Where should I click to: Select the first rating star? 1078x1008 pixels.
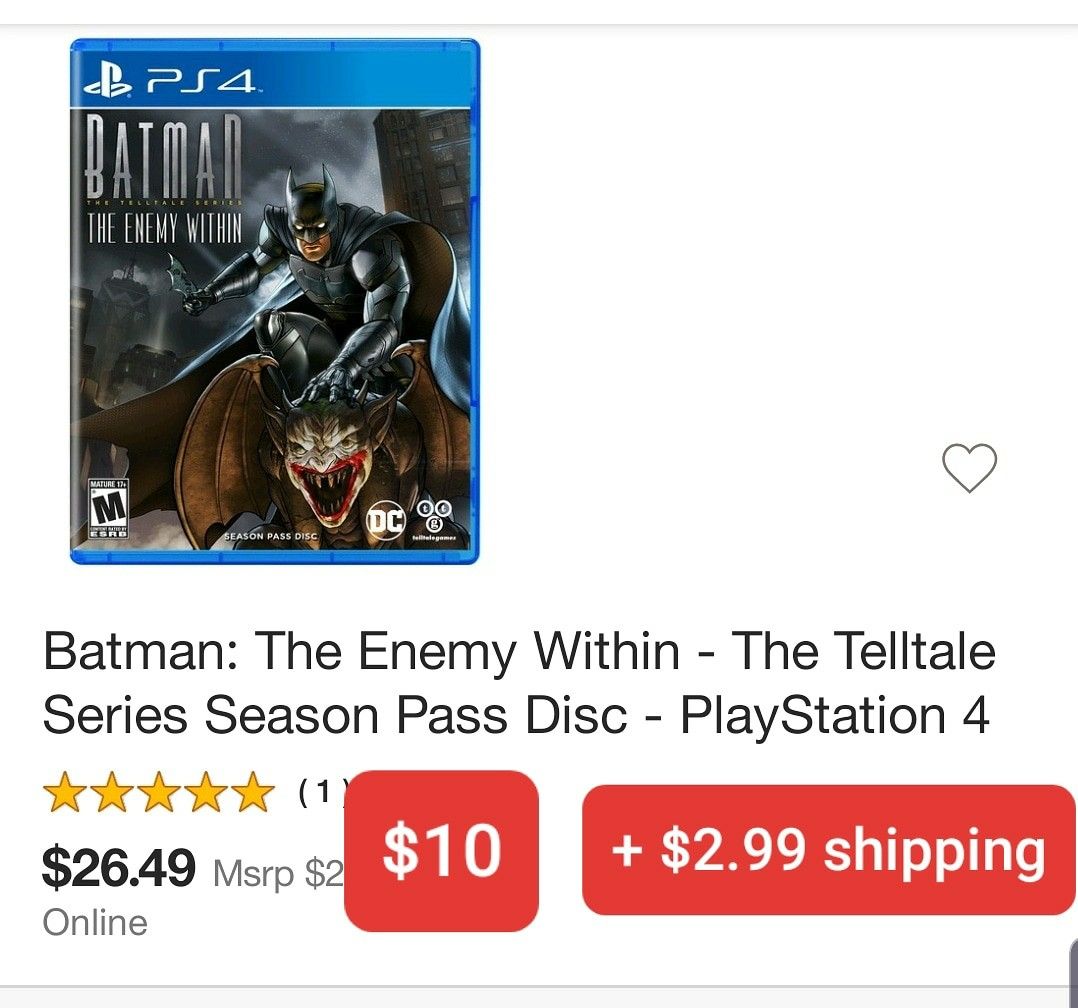(65, 791)
